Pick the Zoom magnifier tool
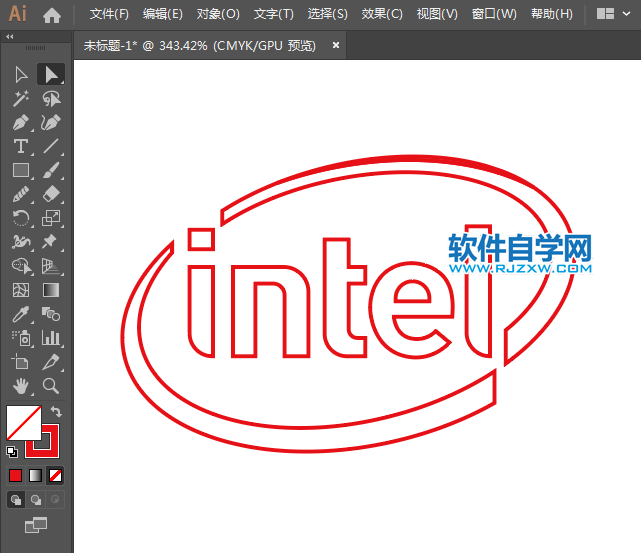 51,386
